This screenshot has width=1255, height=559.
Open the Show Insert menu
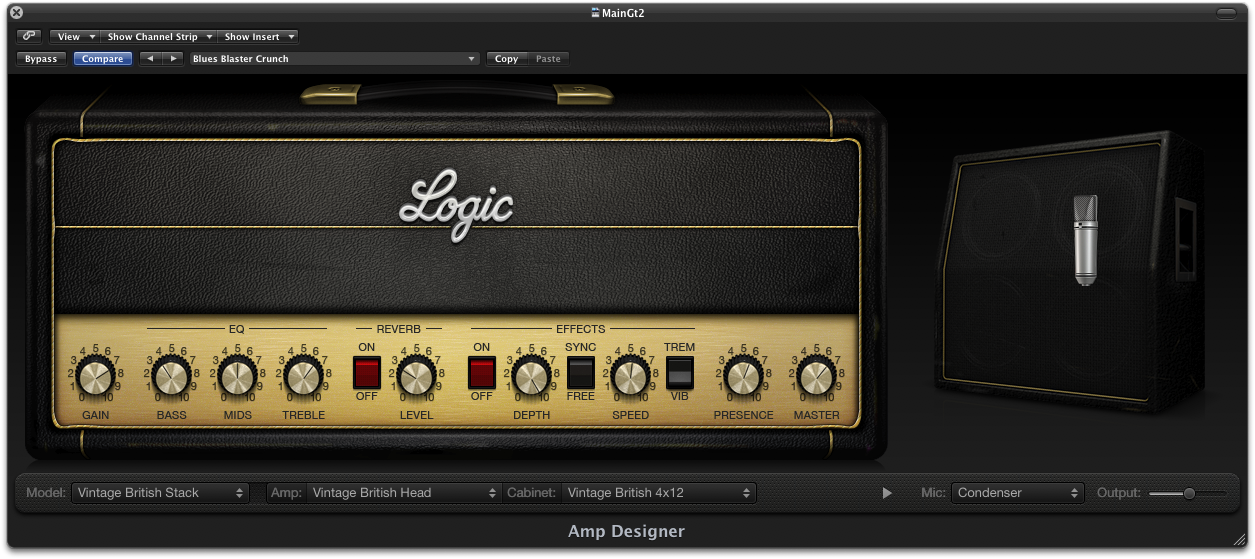click(258, 37)
